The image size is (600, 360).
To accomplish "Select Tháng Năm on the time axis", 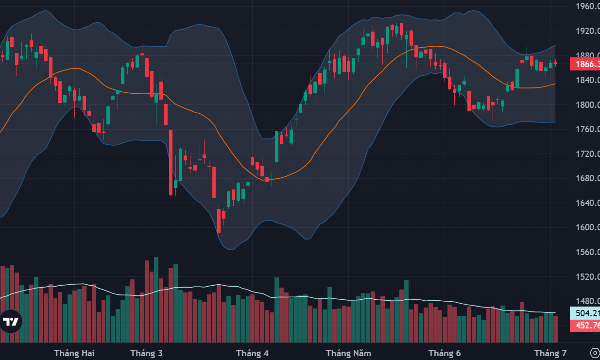I will (349, 353).
